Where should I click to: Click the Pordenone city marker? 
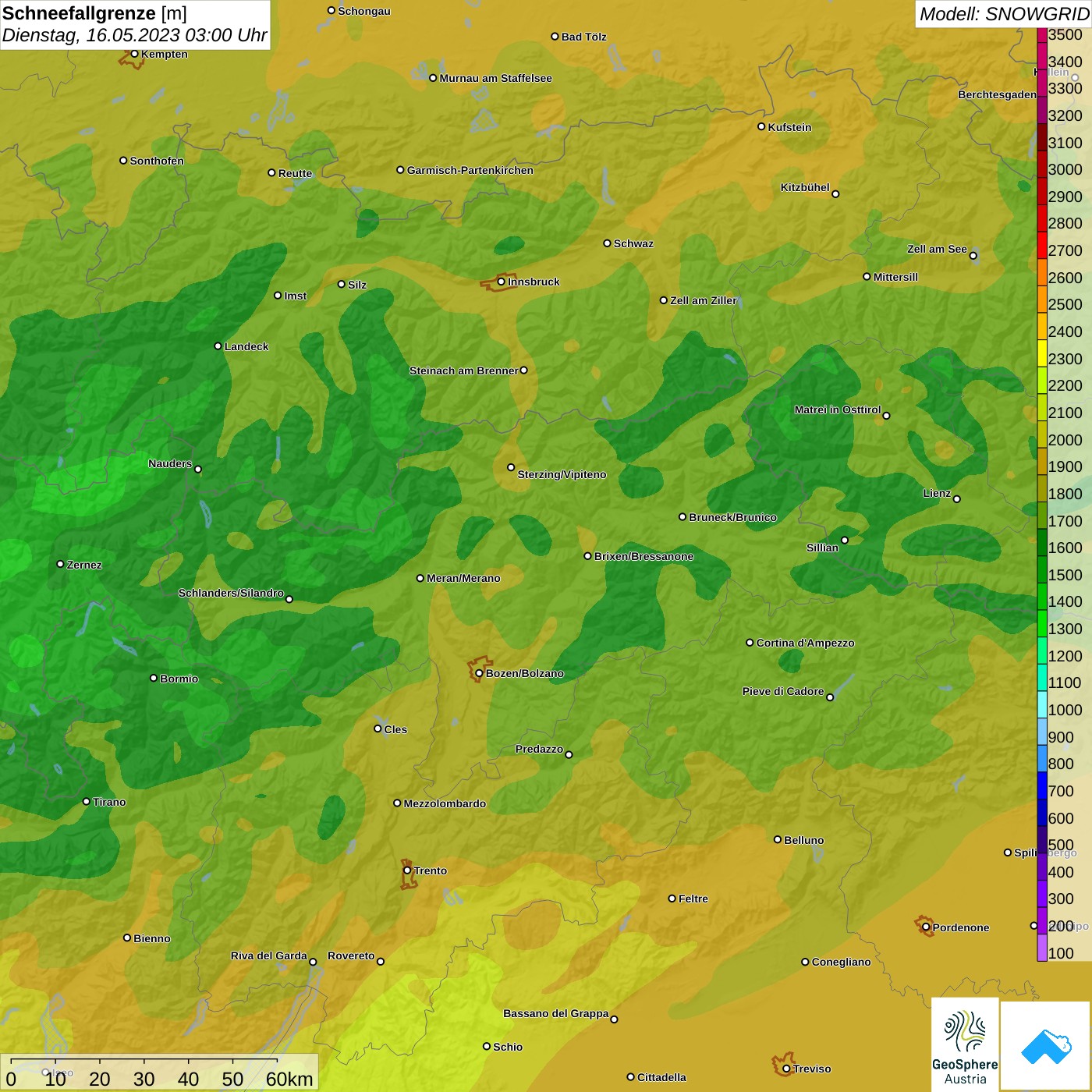(x=926, y=927)
